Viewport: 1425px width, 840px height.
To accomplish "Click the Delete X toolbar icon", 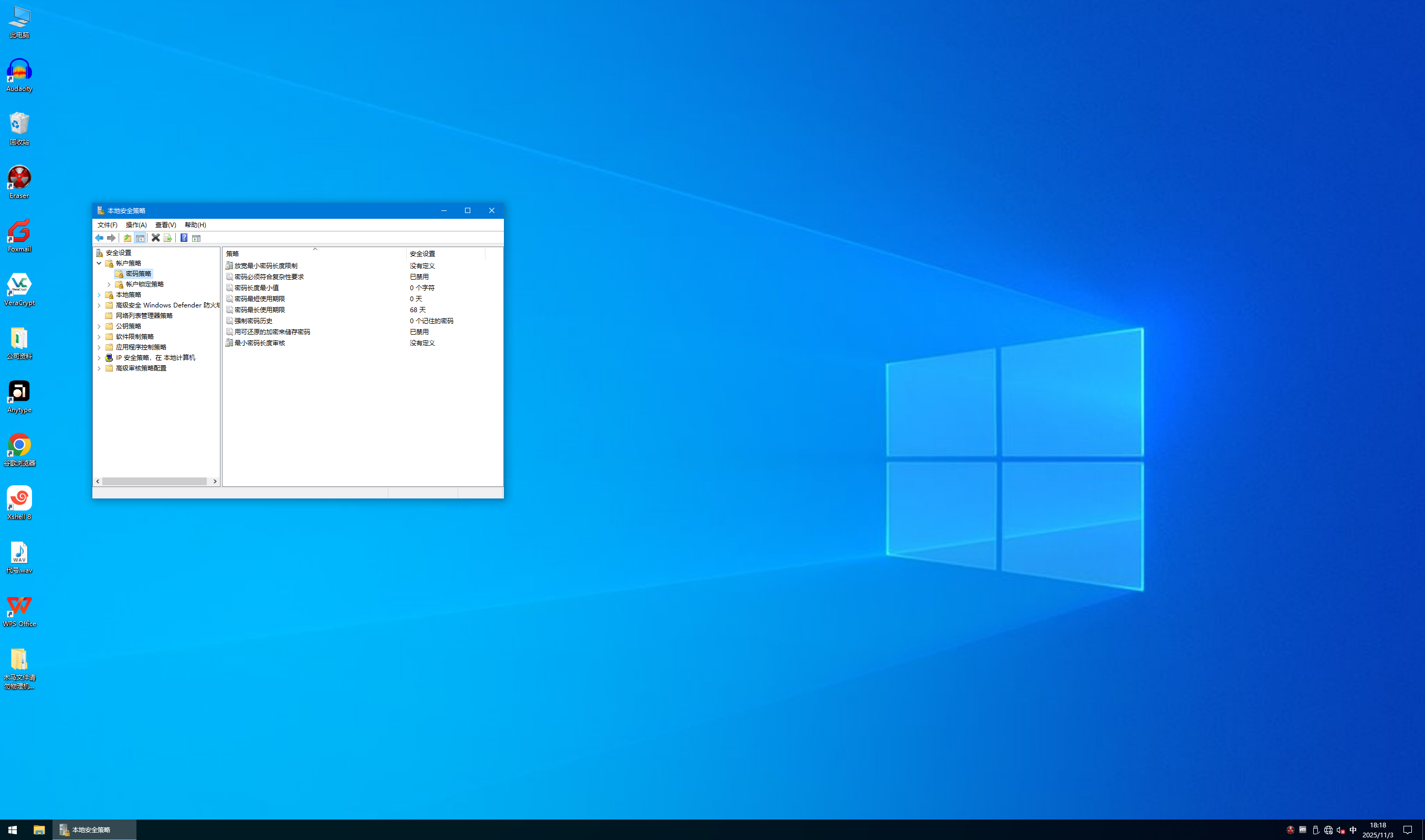I will click(156, 238).
